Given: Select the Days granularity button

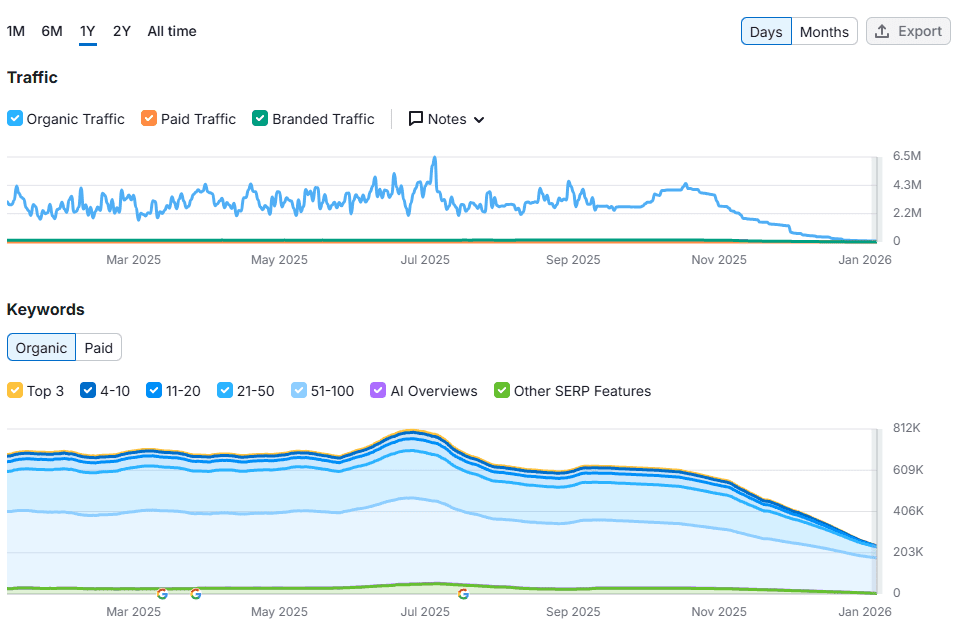Looking at the screenshot, I should pyautogui.click(x=766, y=32).
